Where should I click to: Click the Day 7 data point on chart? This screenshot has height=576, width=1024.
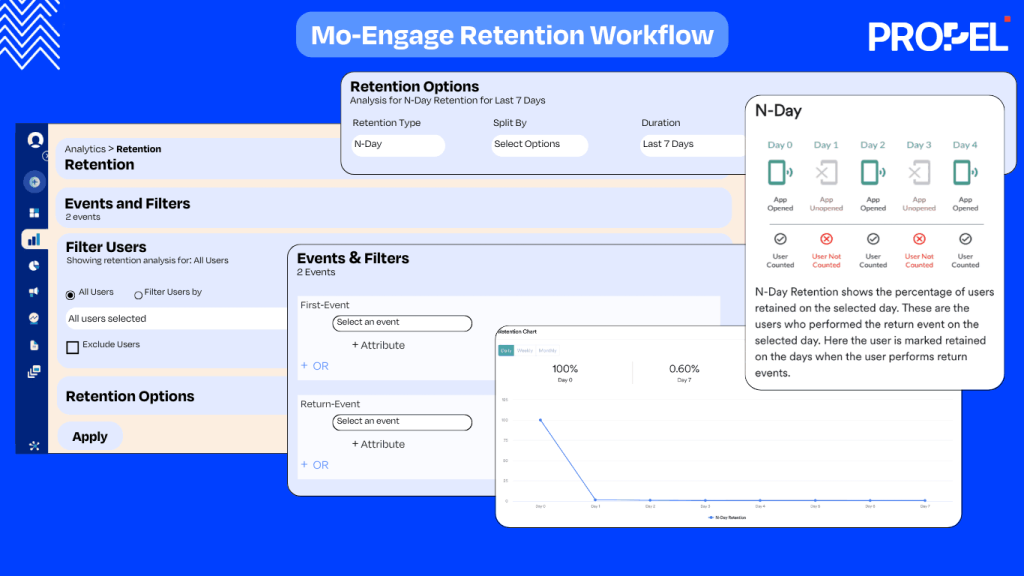pyautogui.click(x=925, y=500)
